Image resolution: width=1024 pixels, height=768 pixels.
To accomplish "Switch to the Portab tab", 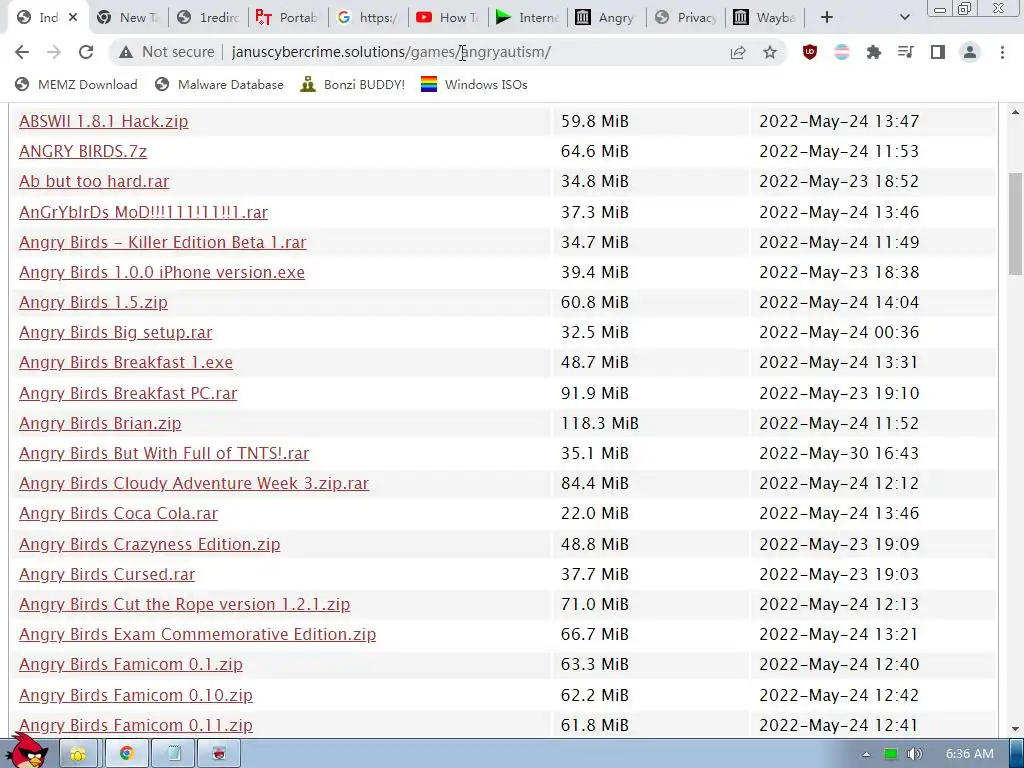I will 287,18.
